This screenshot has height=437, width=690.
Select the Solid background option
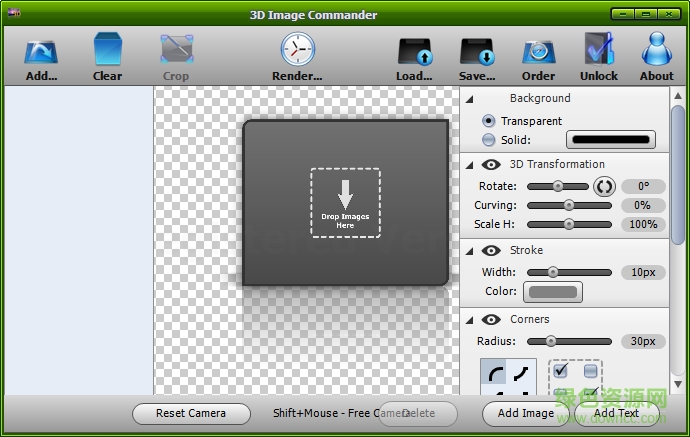488,140
